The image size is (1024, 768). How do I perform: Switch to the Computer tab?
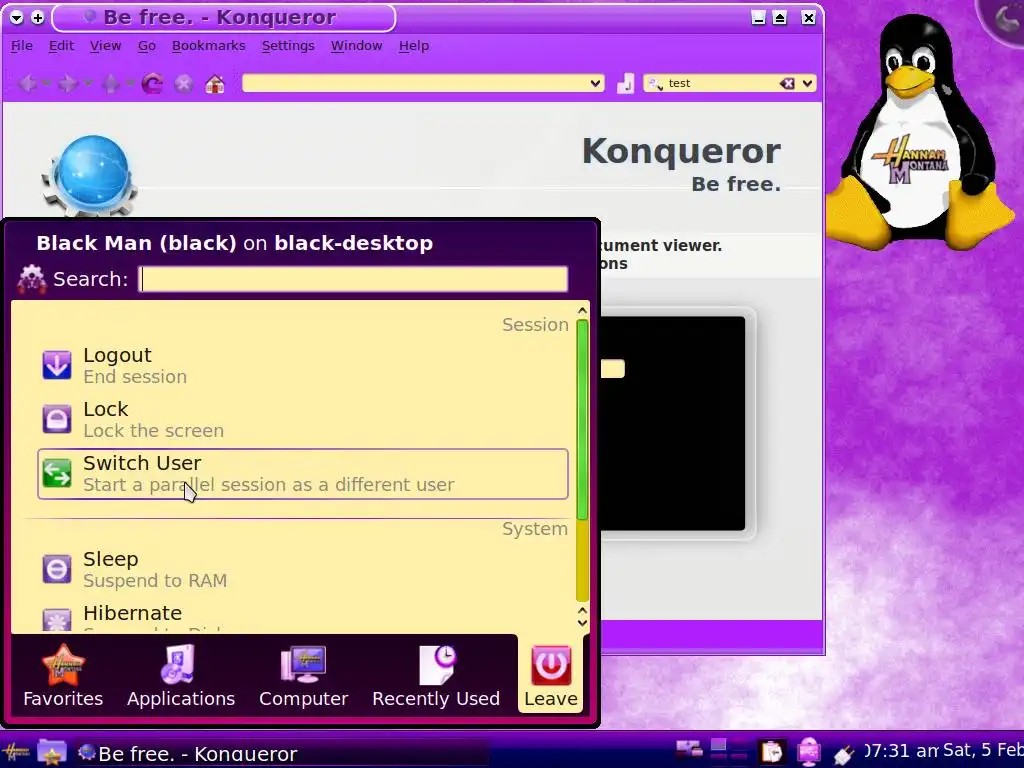304,676
